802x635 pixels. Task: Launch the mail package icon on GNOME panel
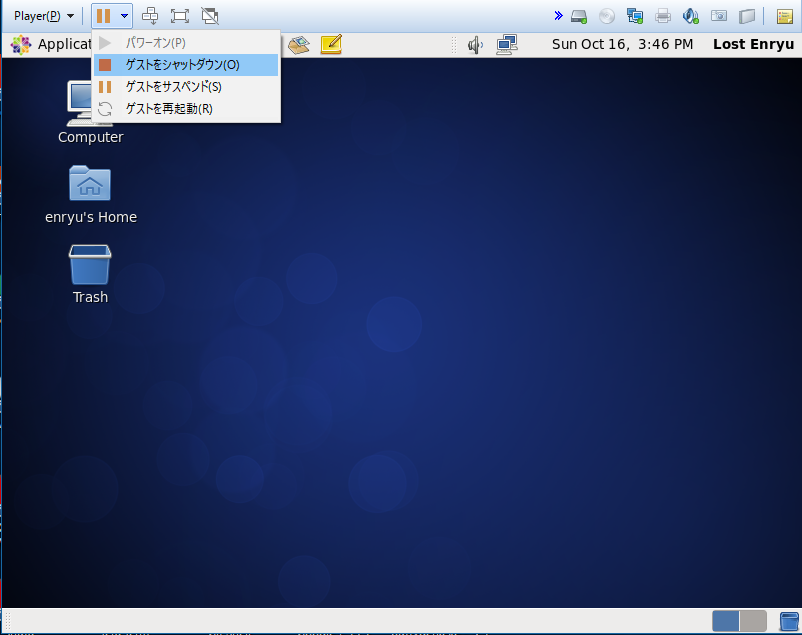point(299,45)
